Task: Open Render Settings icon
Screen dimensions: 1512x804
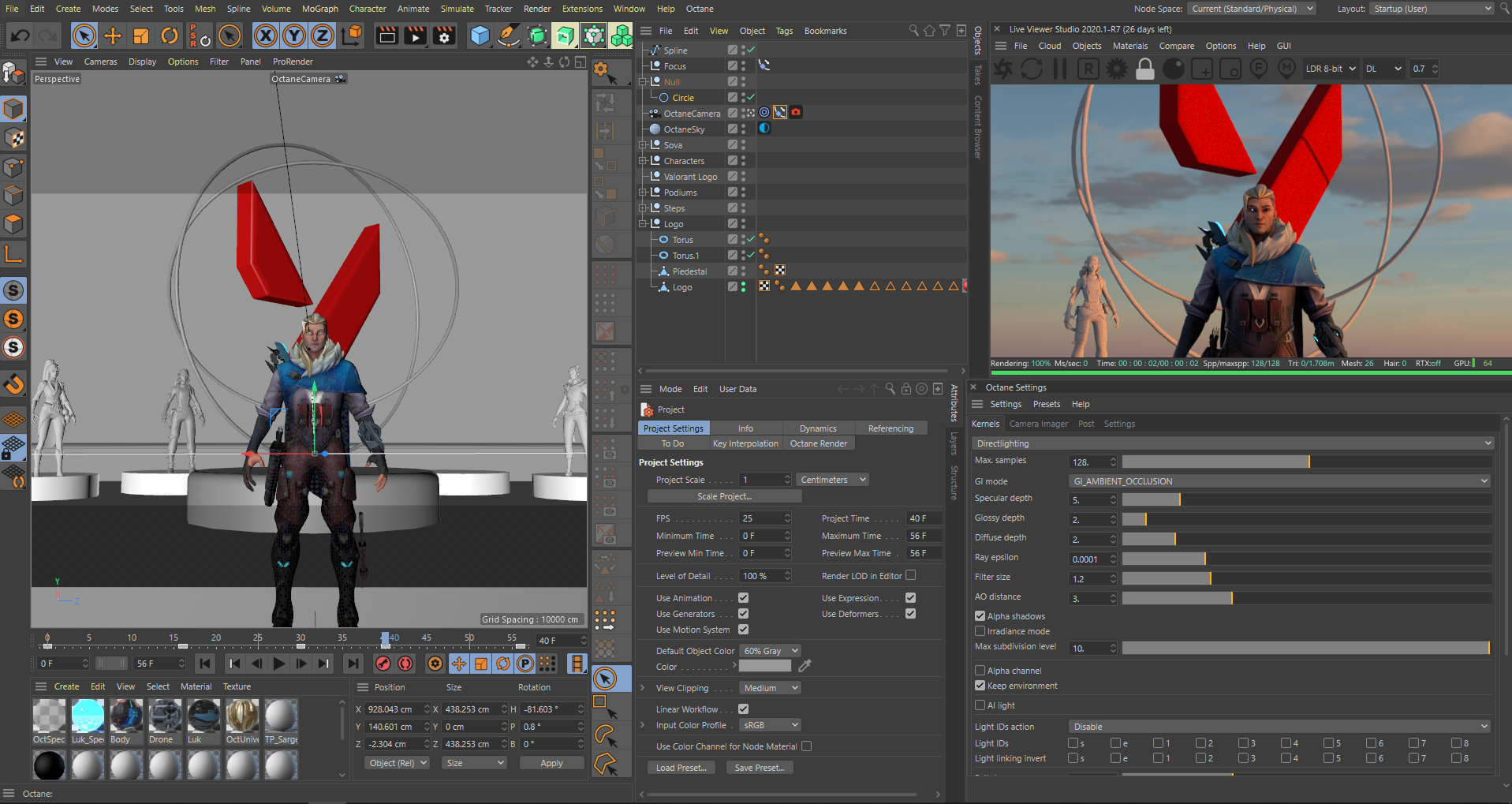Action: 444,36
